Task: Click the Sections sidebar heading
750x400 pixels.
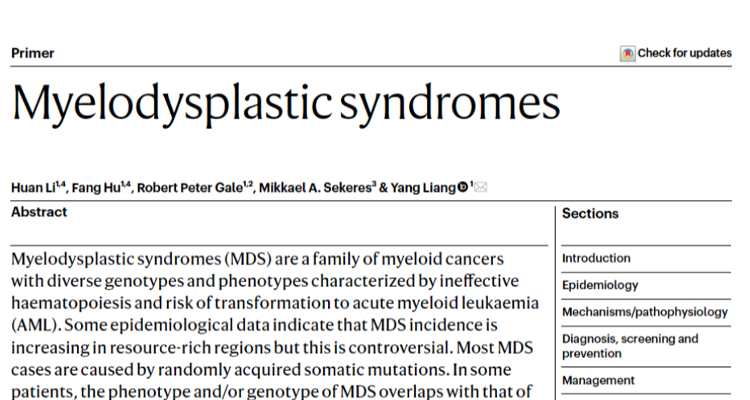Action: pos(590,213)
